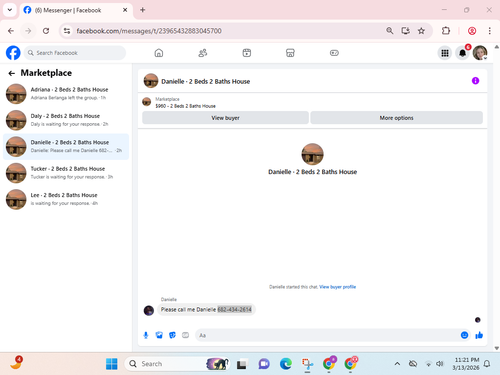
Task: Send a thumbs-up like
Action: point(479,335)
